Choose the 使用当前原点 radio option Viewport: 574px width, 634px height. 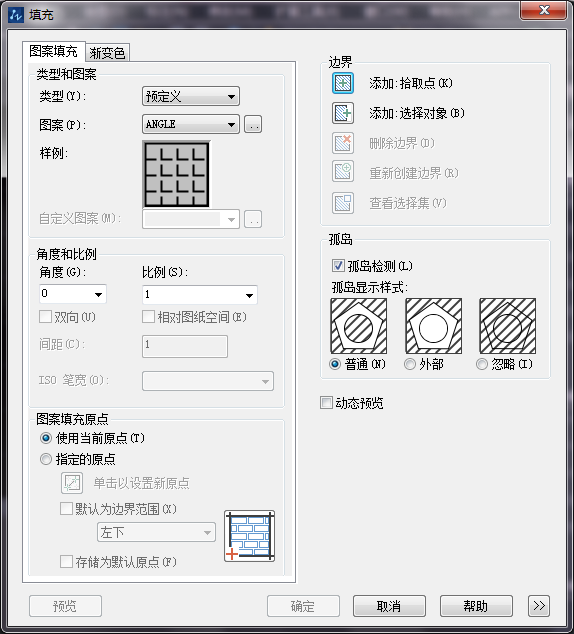pos(46,438)
